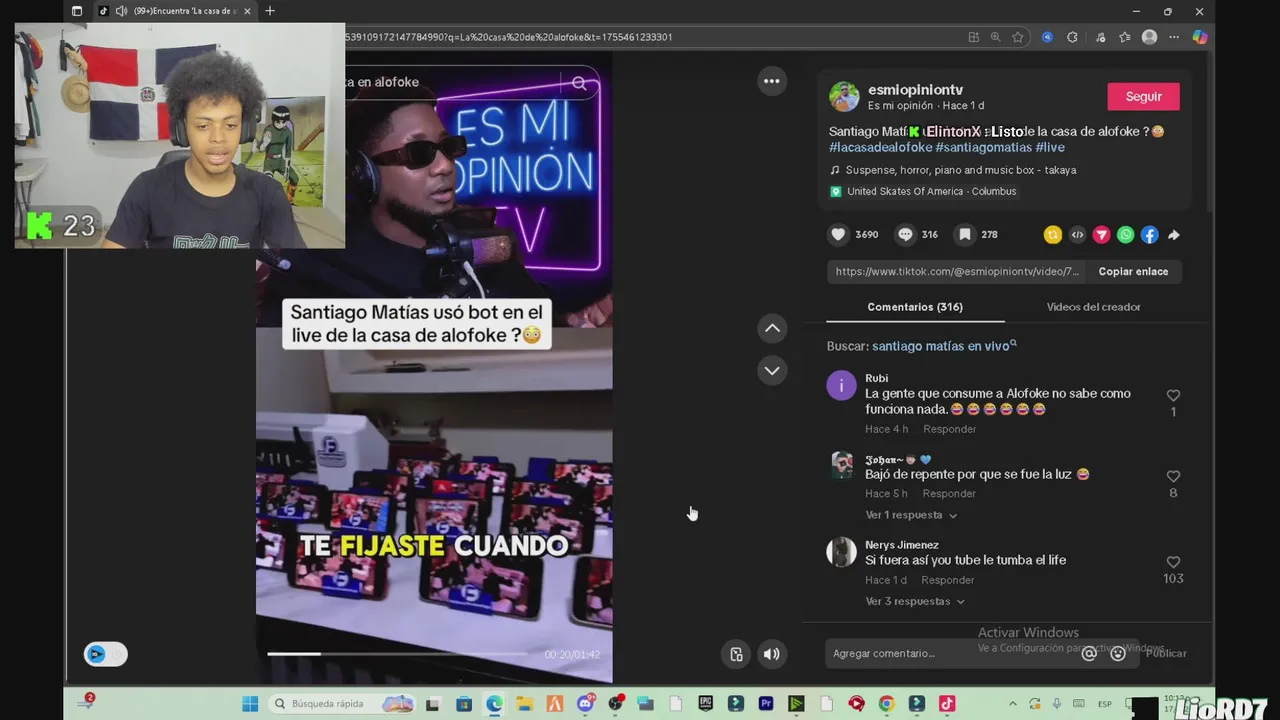Like Rubi's comment

click(x=1173, y=395)
